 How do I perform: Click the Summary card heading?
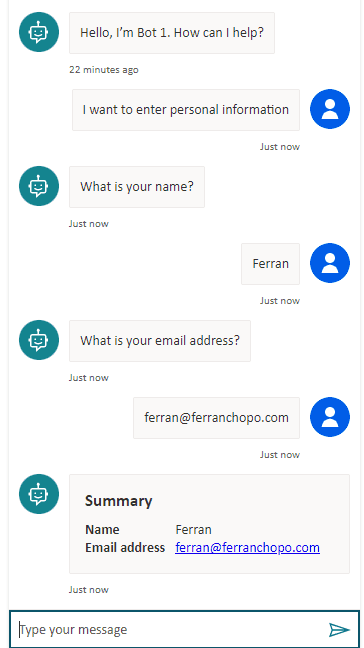click(119, 501)
